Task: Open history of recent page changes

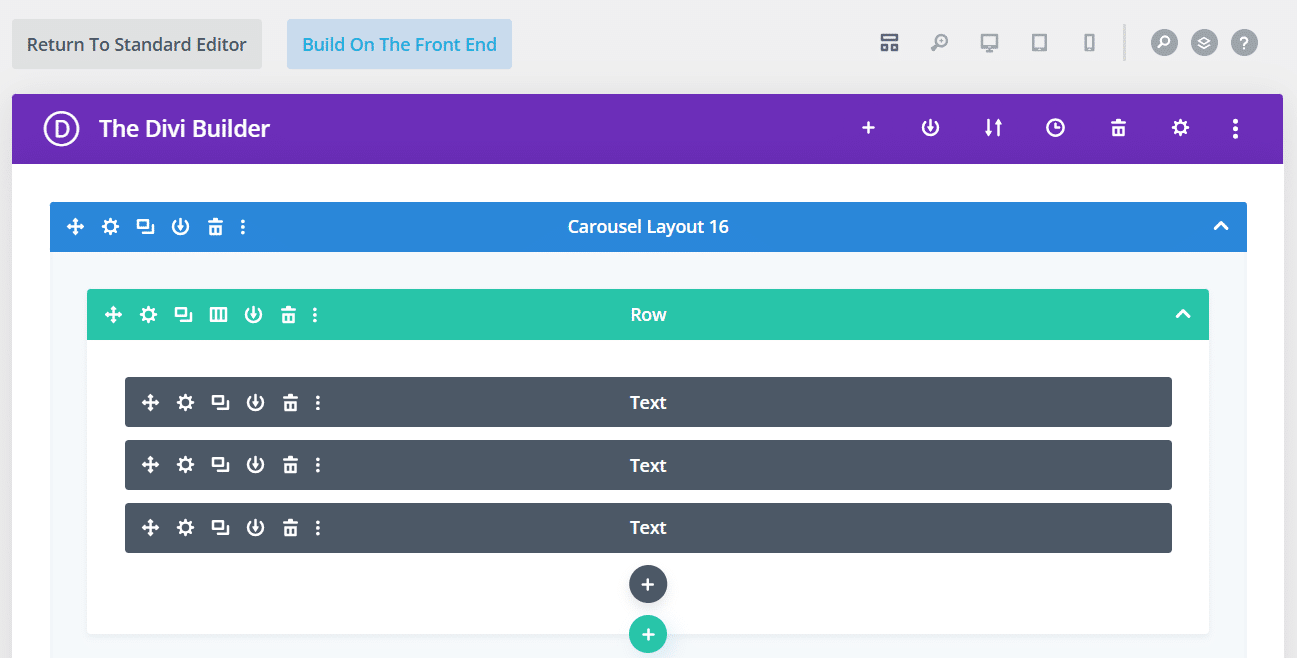Action: point(1055,128)
